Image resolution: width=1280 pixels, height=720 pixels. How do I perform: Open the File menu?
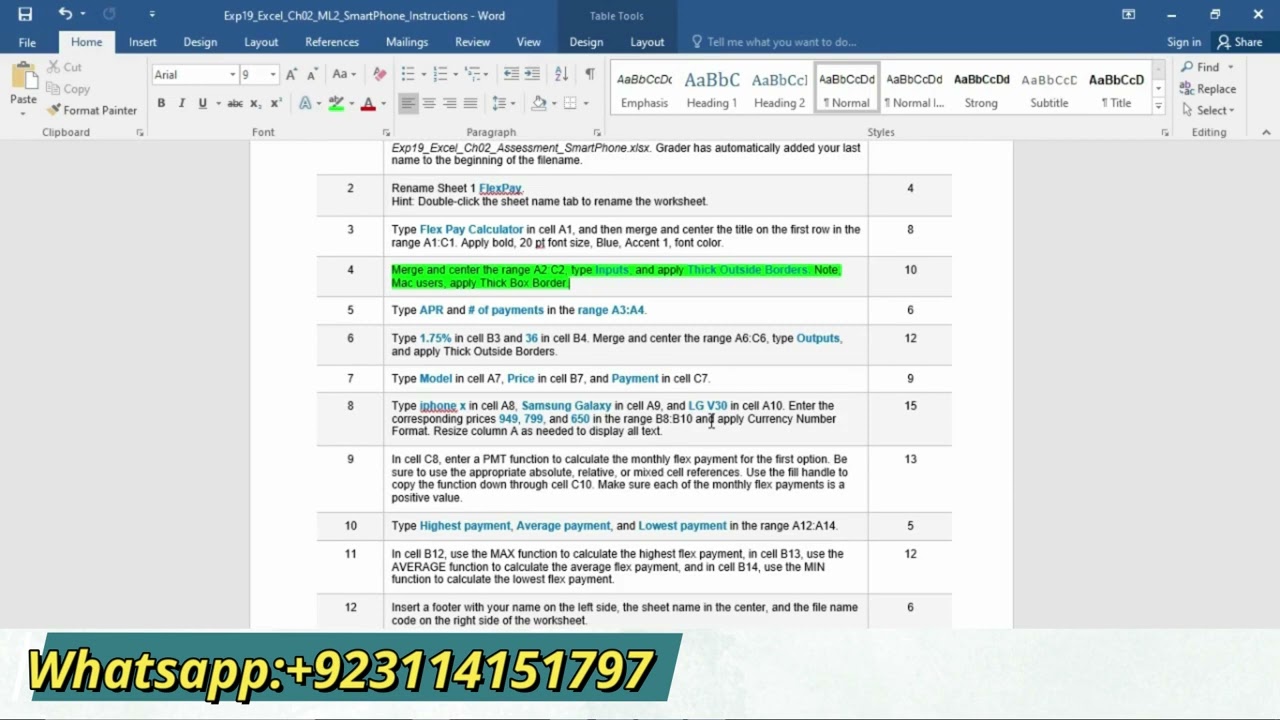(x=27, y=42)
